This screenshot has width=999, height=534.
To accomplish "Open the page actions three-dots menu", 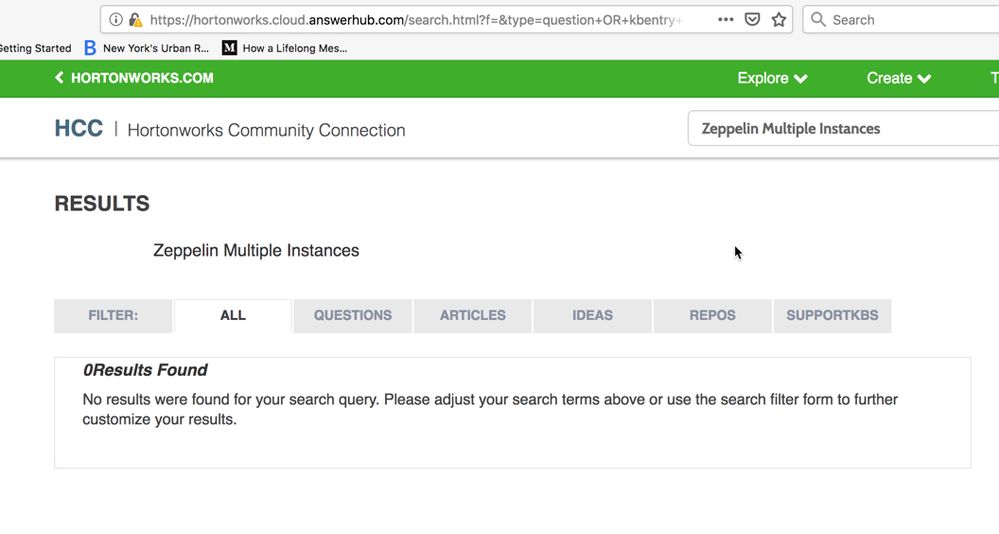I will click(x=725, y=20).
